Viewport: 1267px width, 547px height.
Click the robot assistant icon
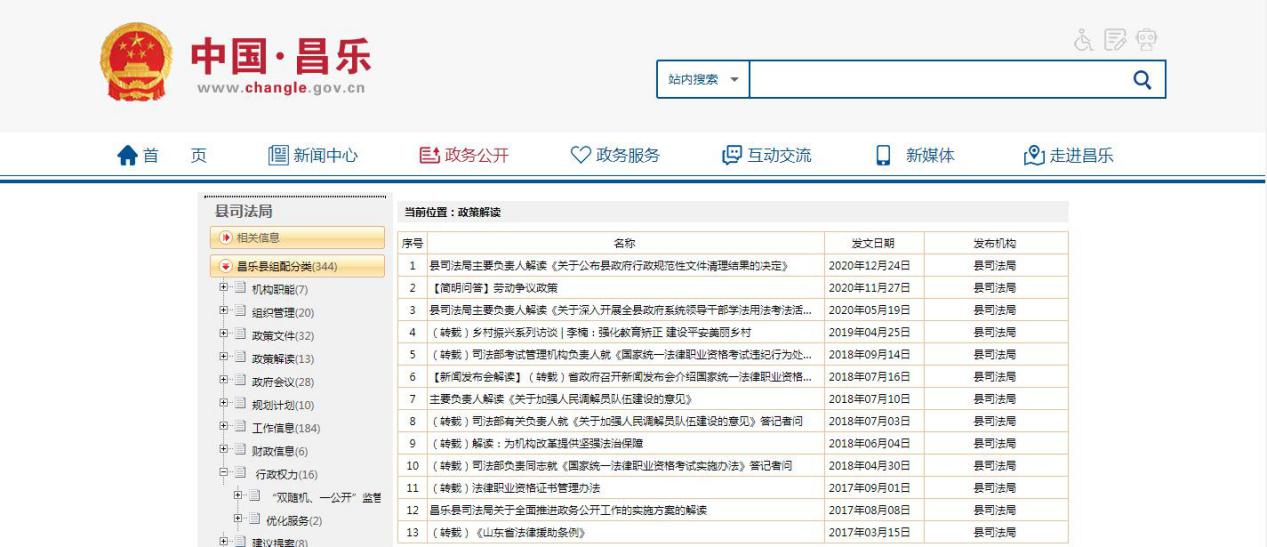(1146, 41)
